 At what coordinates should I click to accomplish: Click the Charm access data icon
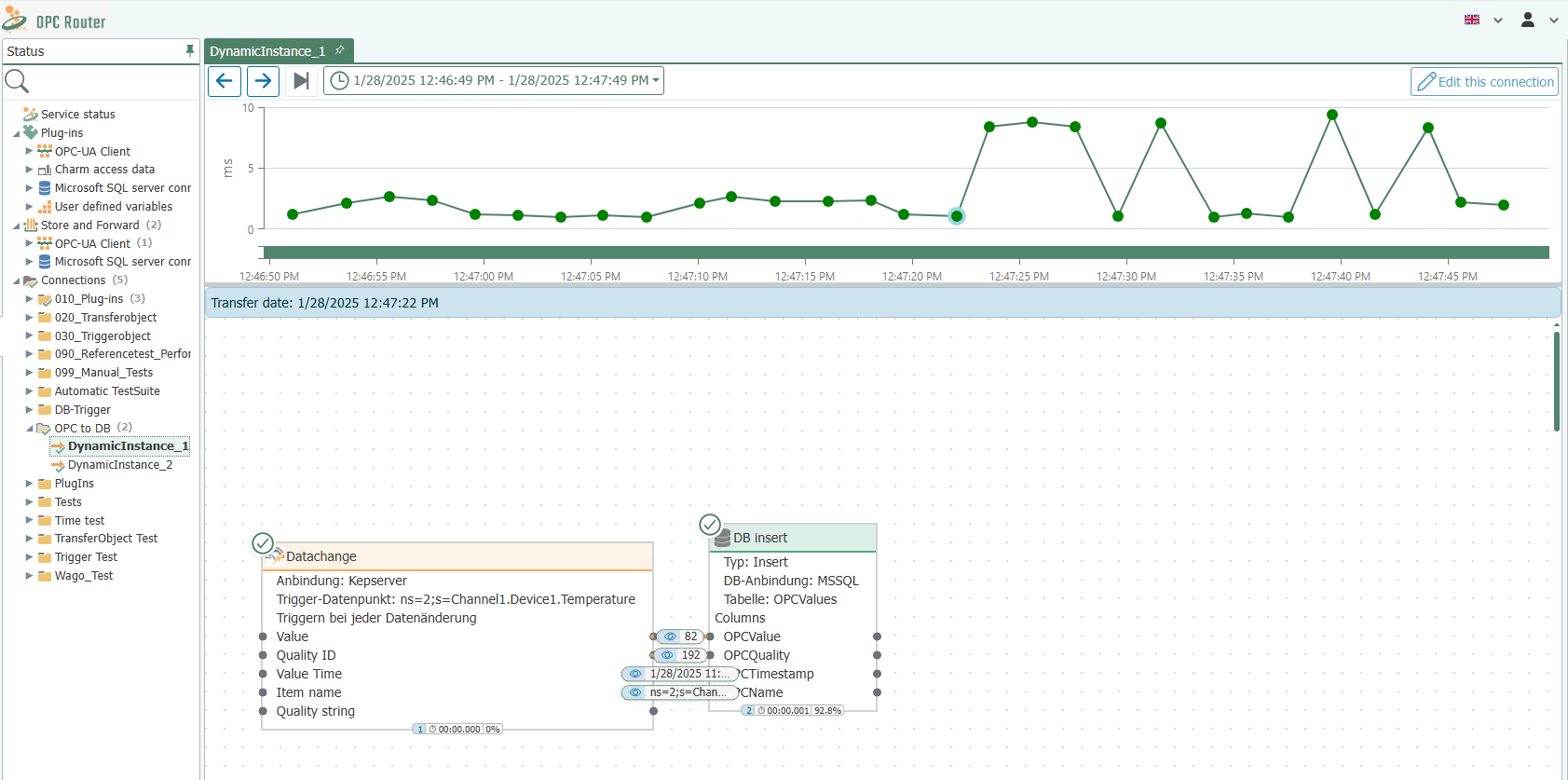pyautogui.click(x=45, y=170)
